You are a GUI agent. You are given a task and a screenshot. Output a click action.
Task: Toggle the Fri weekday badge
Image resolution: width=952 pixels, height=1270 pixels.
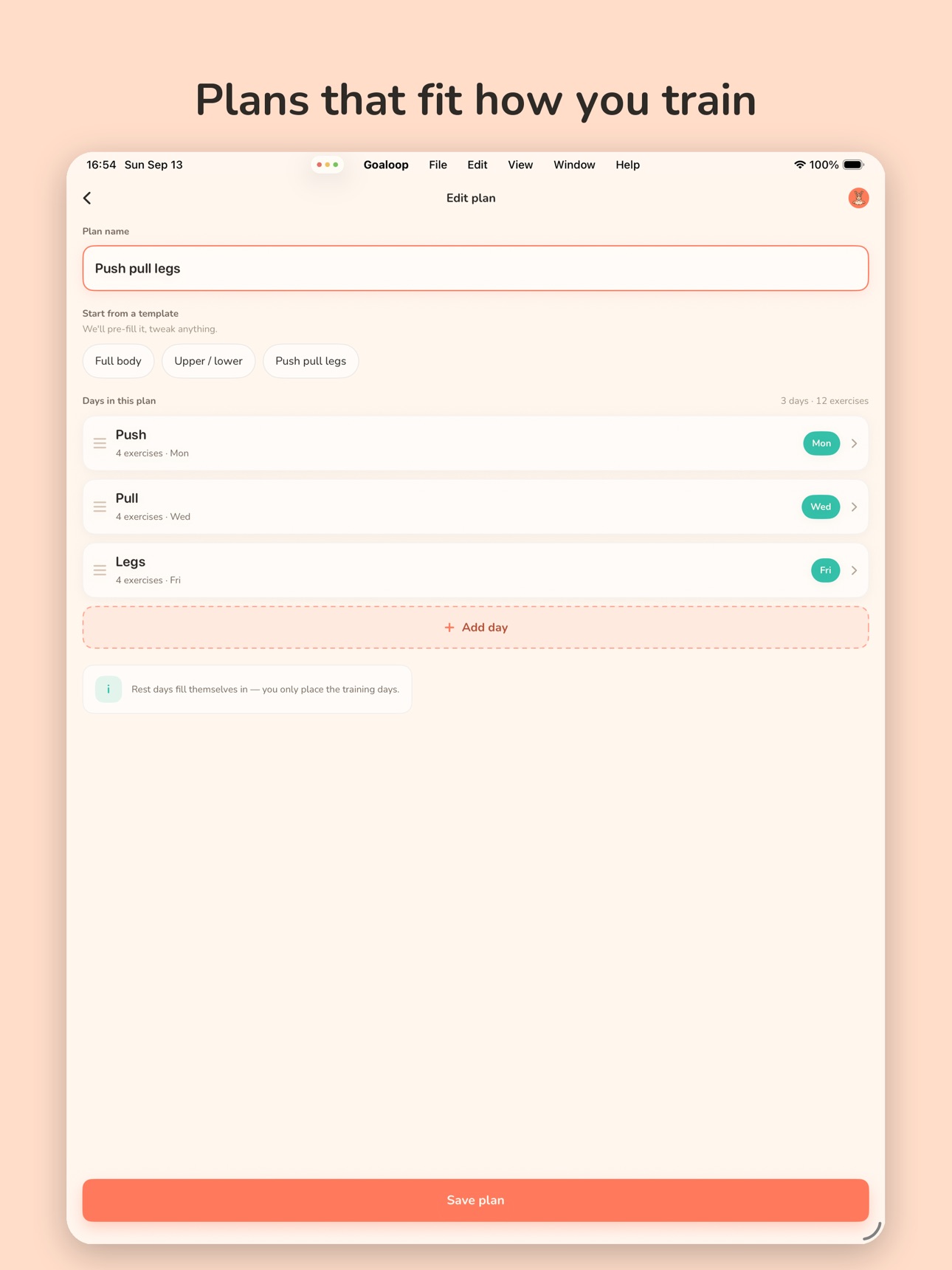tap(825, 571)
